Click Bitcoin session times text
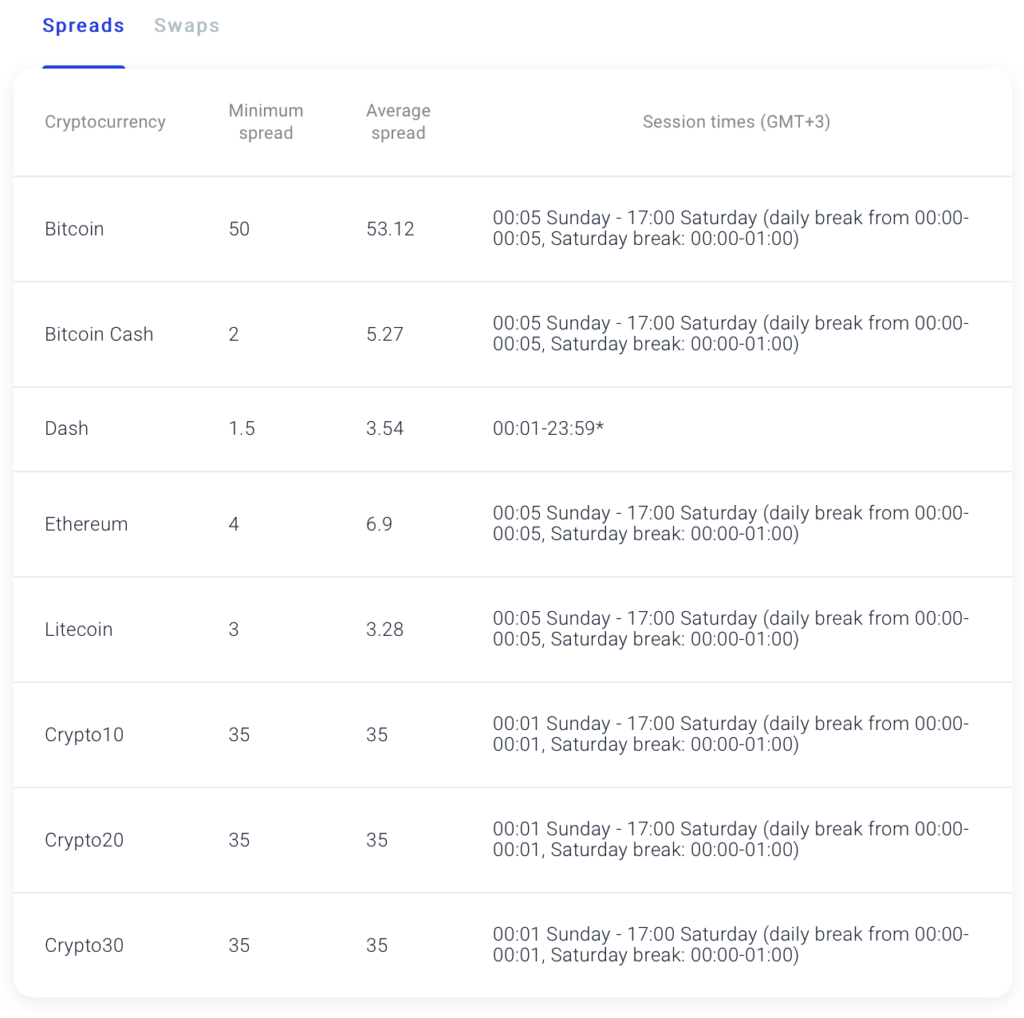This screenshot has width=1024, height=1018. (731, 229)
